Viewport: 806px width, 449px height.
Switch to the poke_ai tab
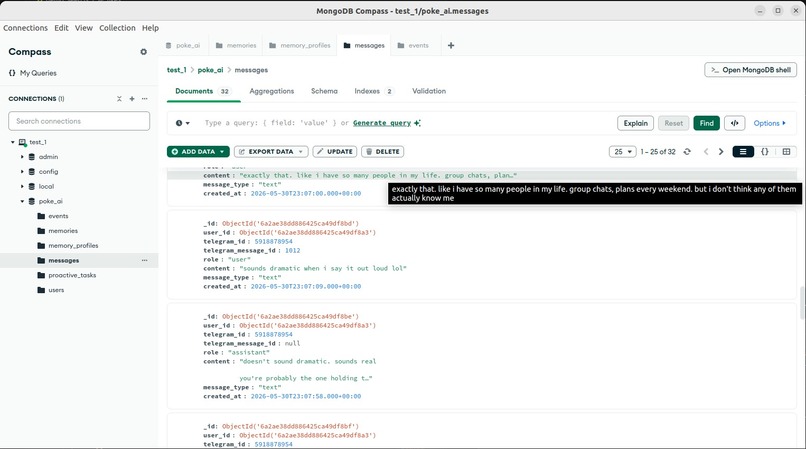(183, 45)
